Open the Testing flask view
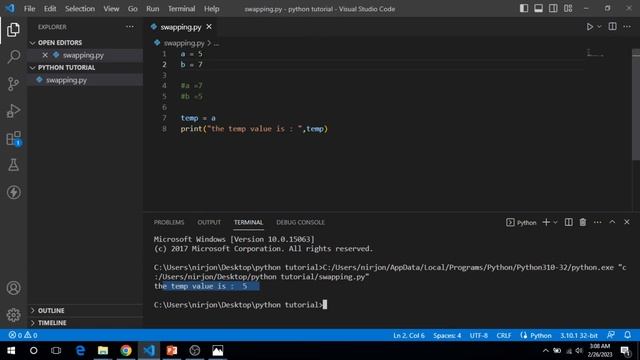Viewport: 640px width, 360px height. (13, 165)
